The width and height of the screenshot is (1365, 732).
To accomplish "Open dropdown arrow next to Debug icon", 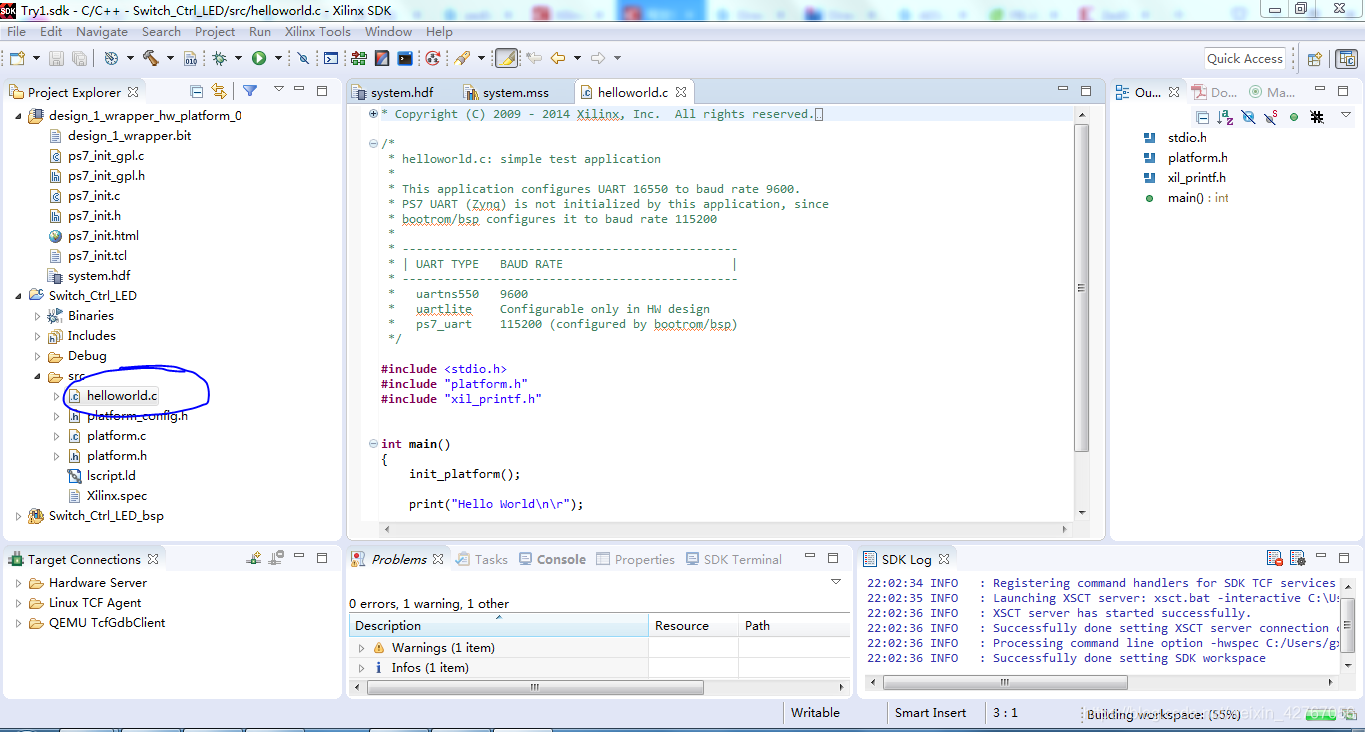I will click(238, 59).
